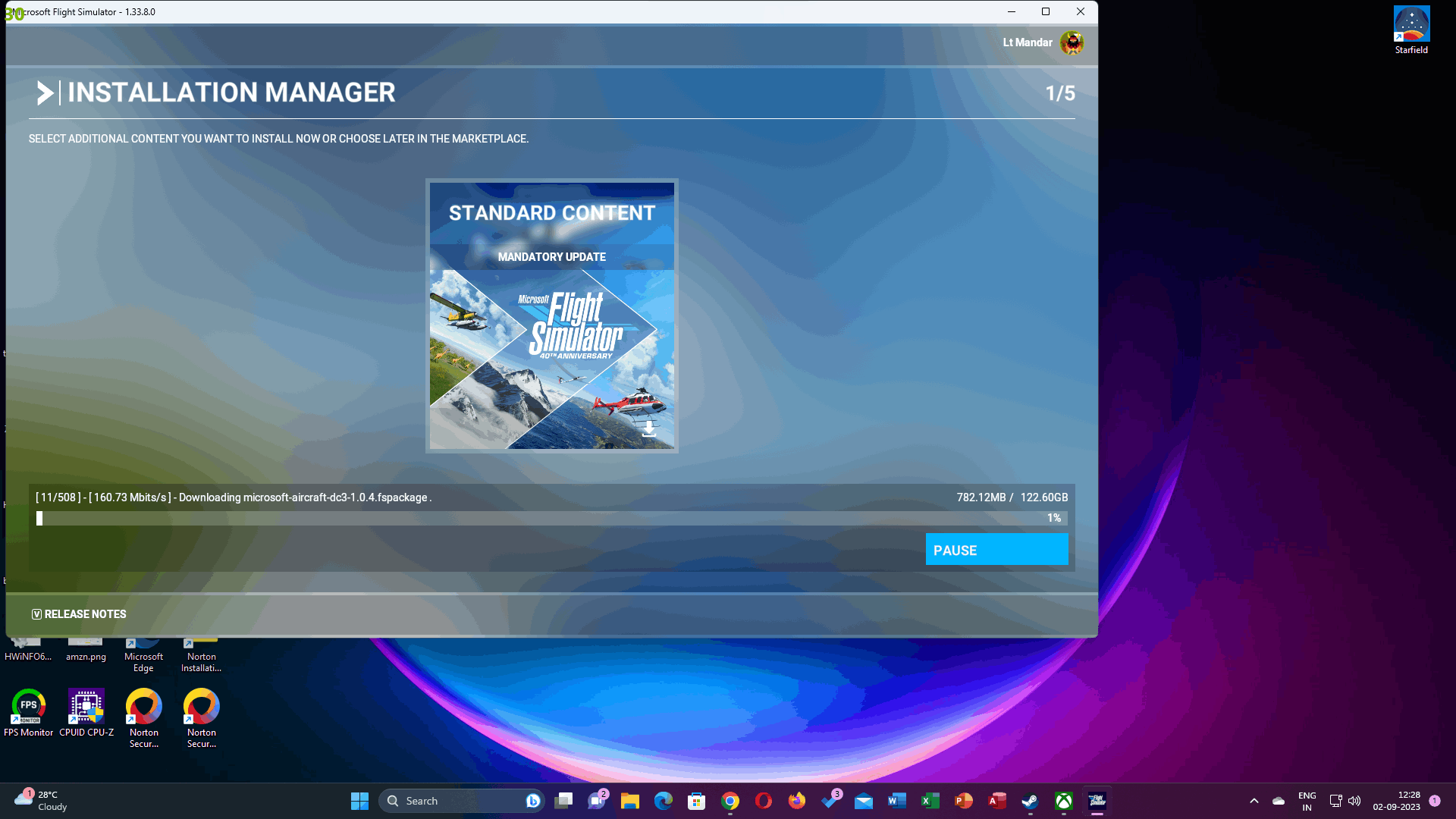The height and width of the screenshot is (819, 1456).
Task: Click the Flight Simulator app icon in taskbar
Action: pos(1096,800)
